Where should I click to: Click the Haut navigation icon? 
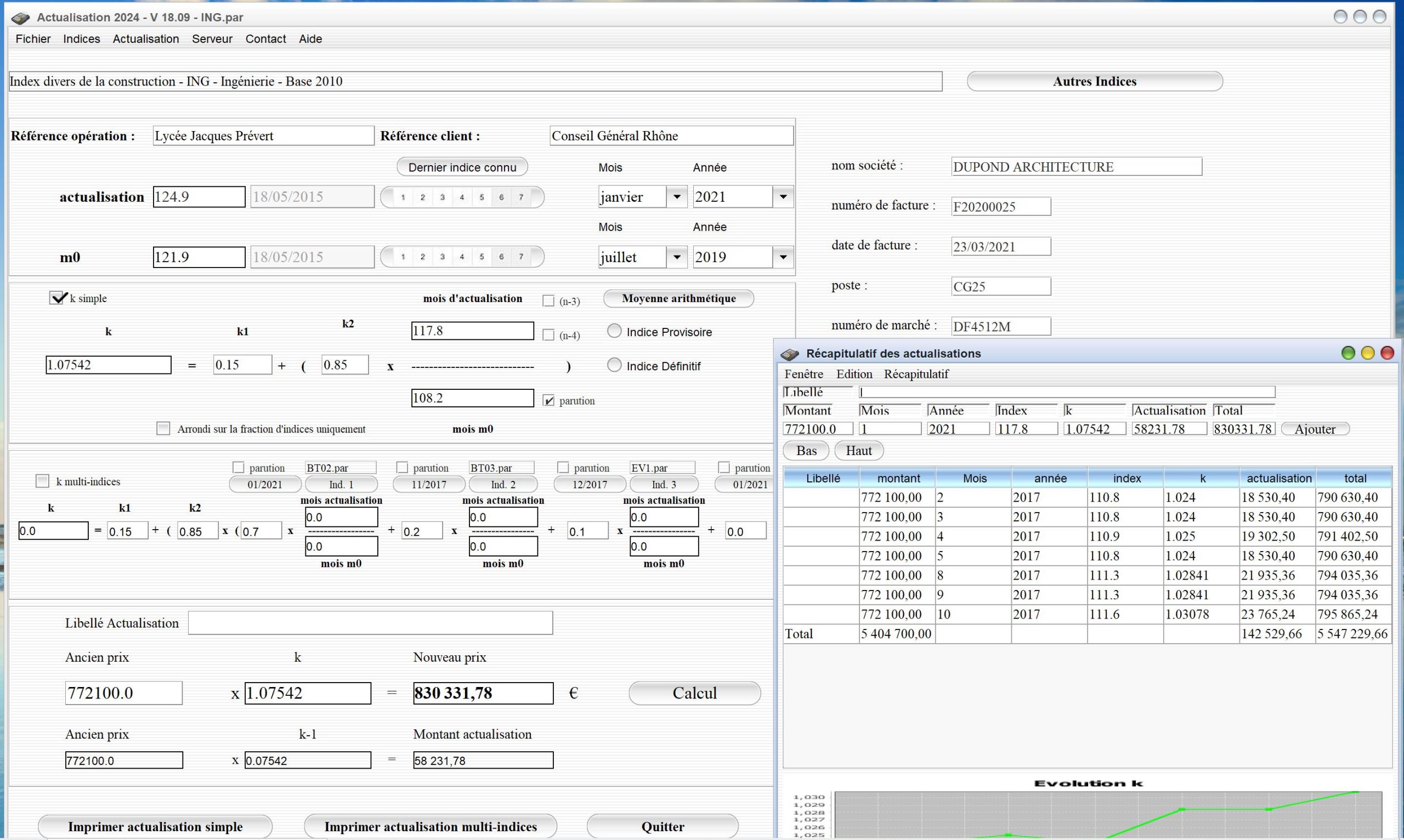pyautogui.click(x=858, y=450)
